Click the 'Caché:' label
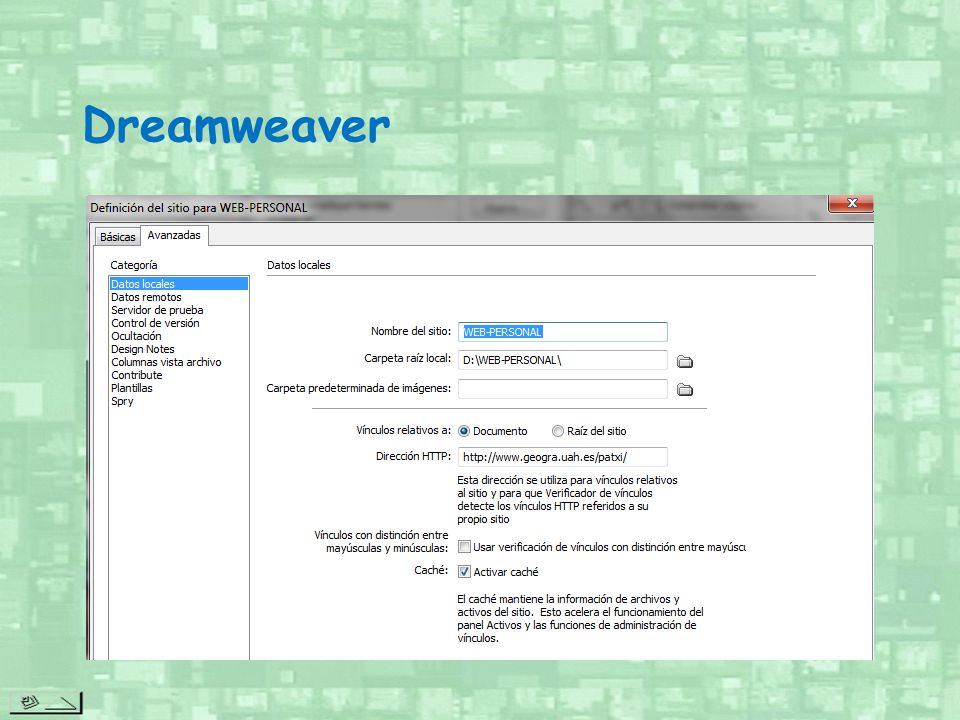The image size is (960, 720). coord(431,570)
